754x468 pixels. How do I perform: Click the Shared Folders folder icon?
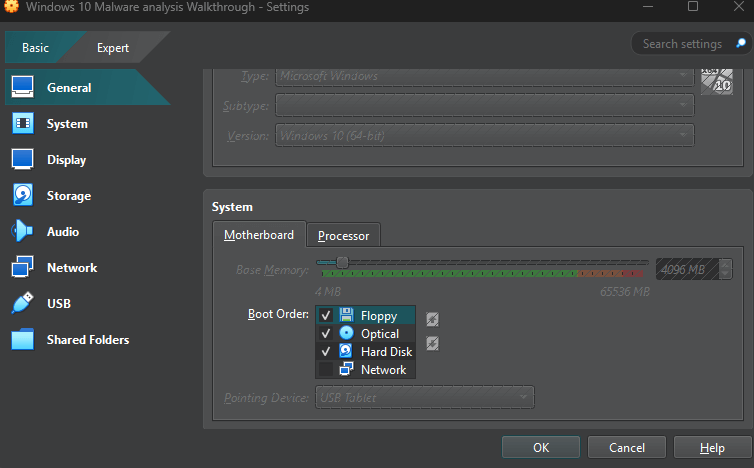23,339
